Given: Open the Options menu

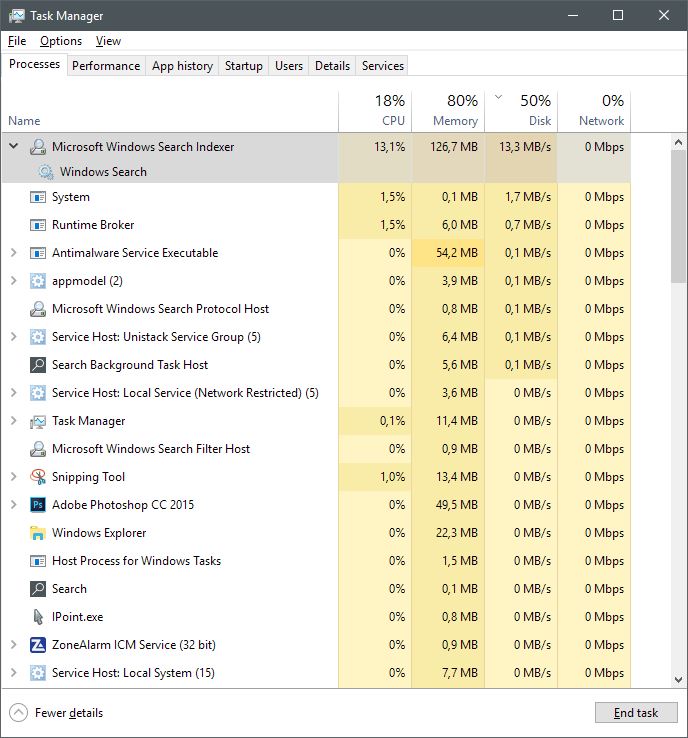Looking at the screenshot, I should (61, 41).
